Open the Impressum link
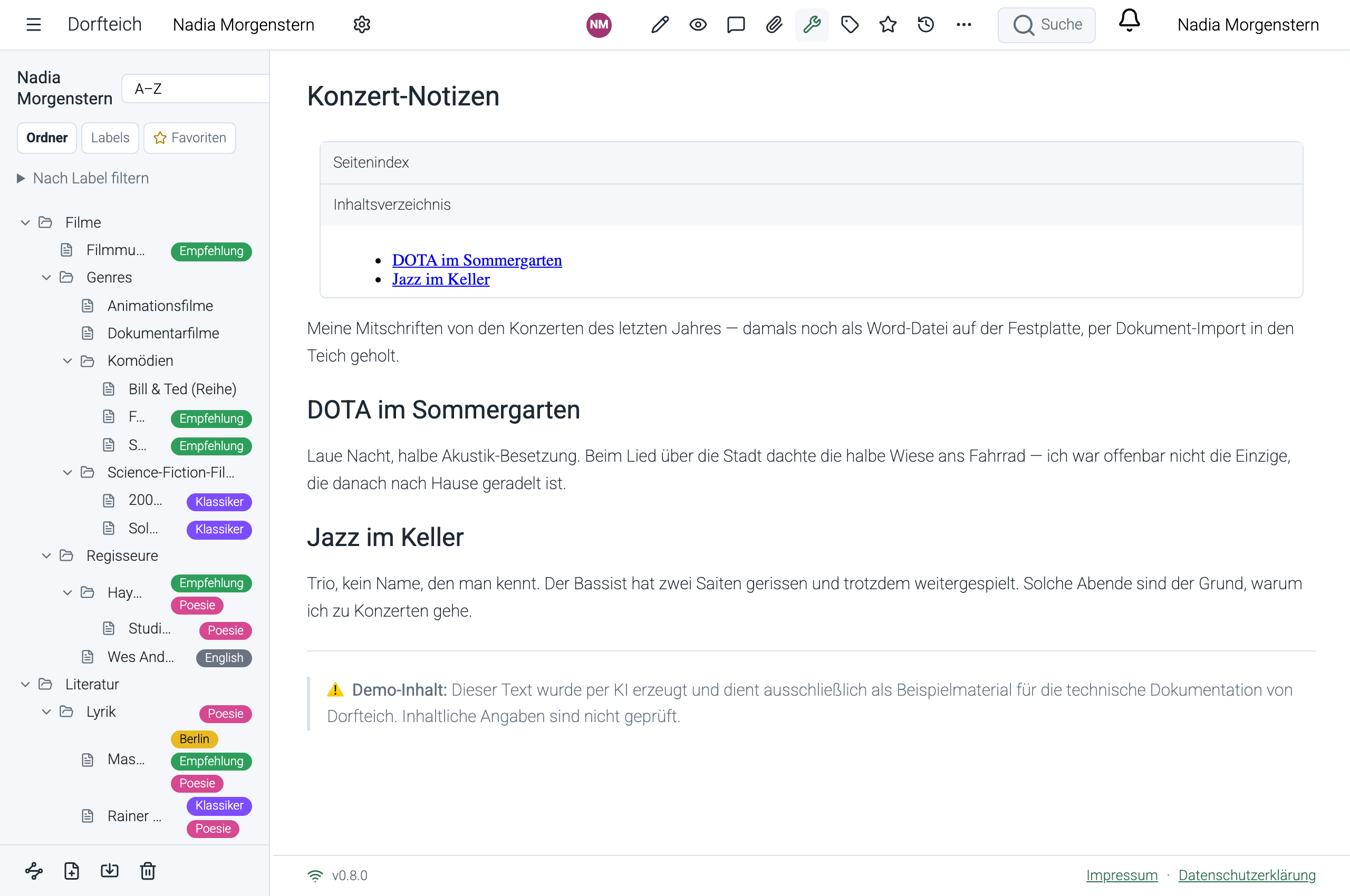The height and width of the screenshot is (896, 1350). (1122, 875)
